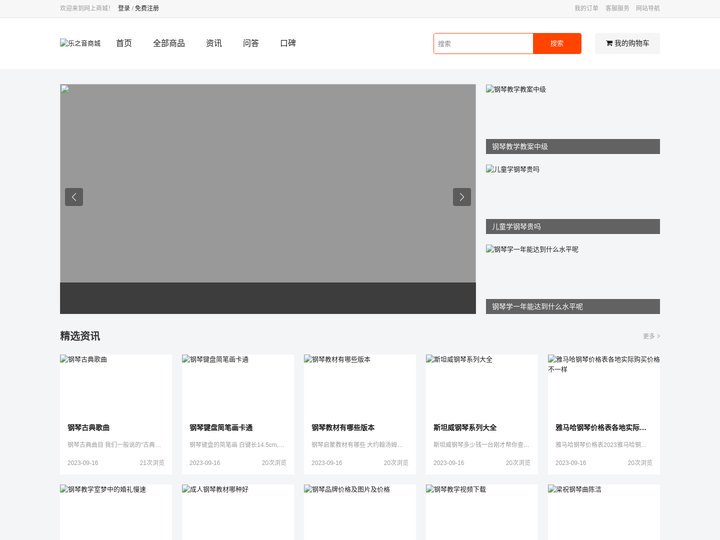Viewport: 720px width, 540px height.
Task: Open the 资讯 menu item
Action: pos(214,43)
